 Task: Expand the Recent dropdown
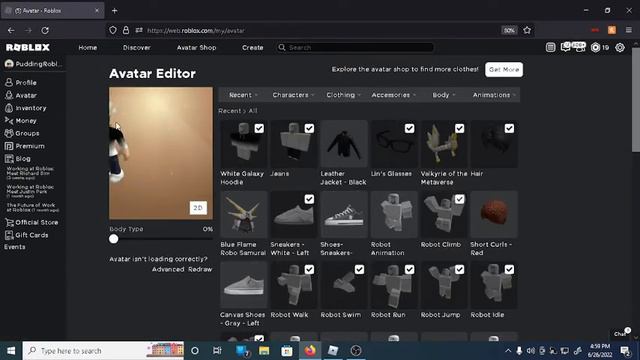(243, 95)
